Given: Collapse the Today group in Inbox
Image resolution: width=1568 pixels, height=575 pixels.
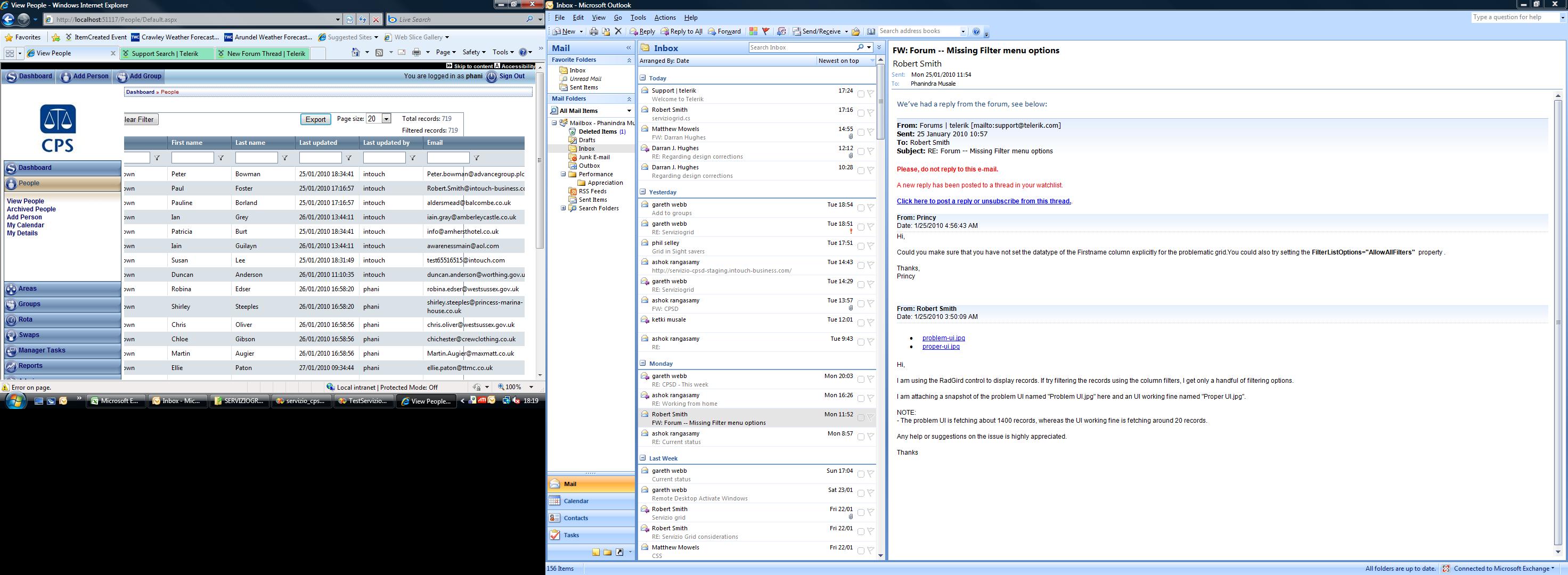Looking at the screenshot, I should pos(643,78).
